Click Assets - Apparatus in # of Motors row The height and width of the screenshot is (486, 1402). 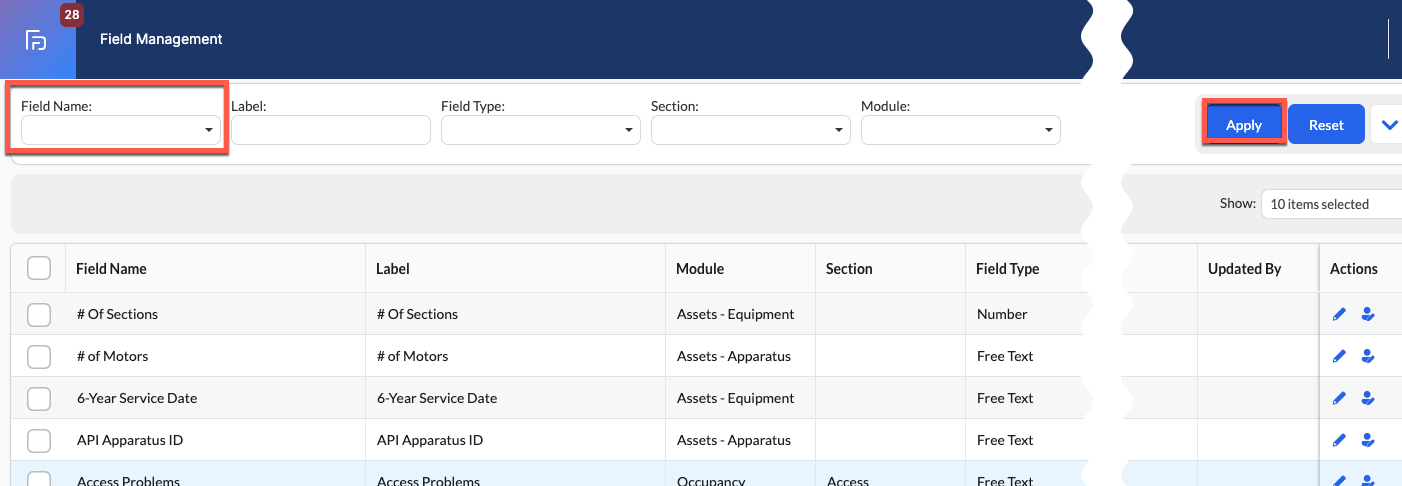(x=733, y=356)
